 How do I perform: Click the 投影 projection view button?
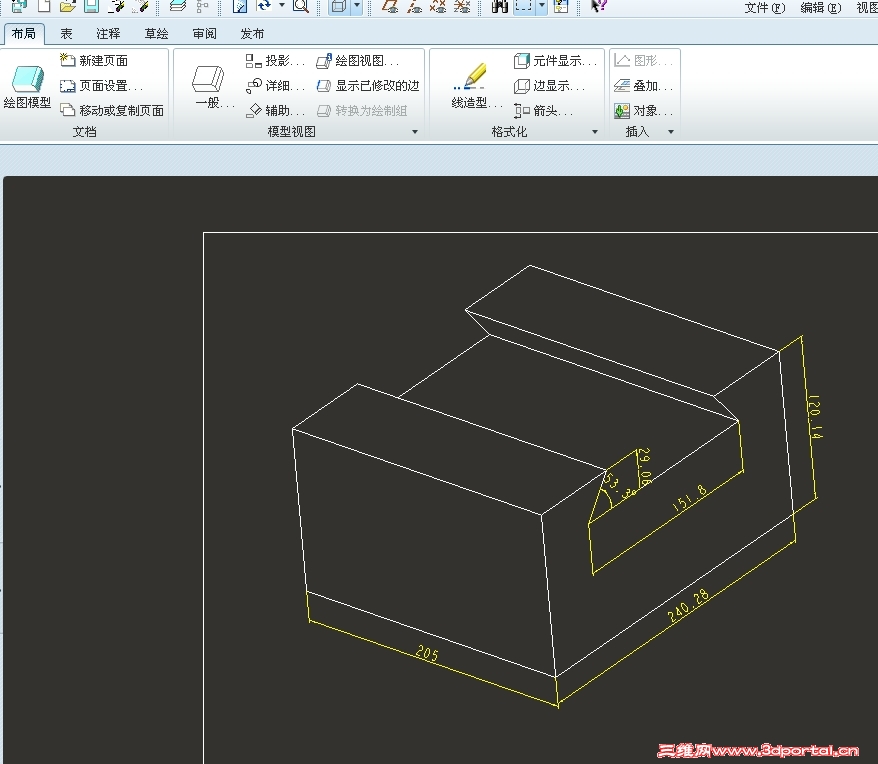pyautogui.click(x=274, y=60)
